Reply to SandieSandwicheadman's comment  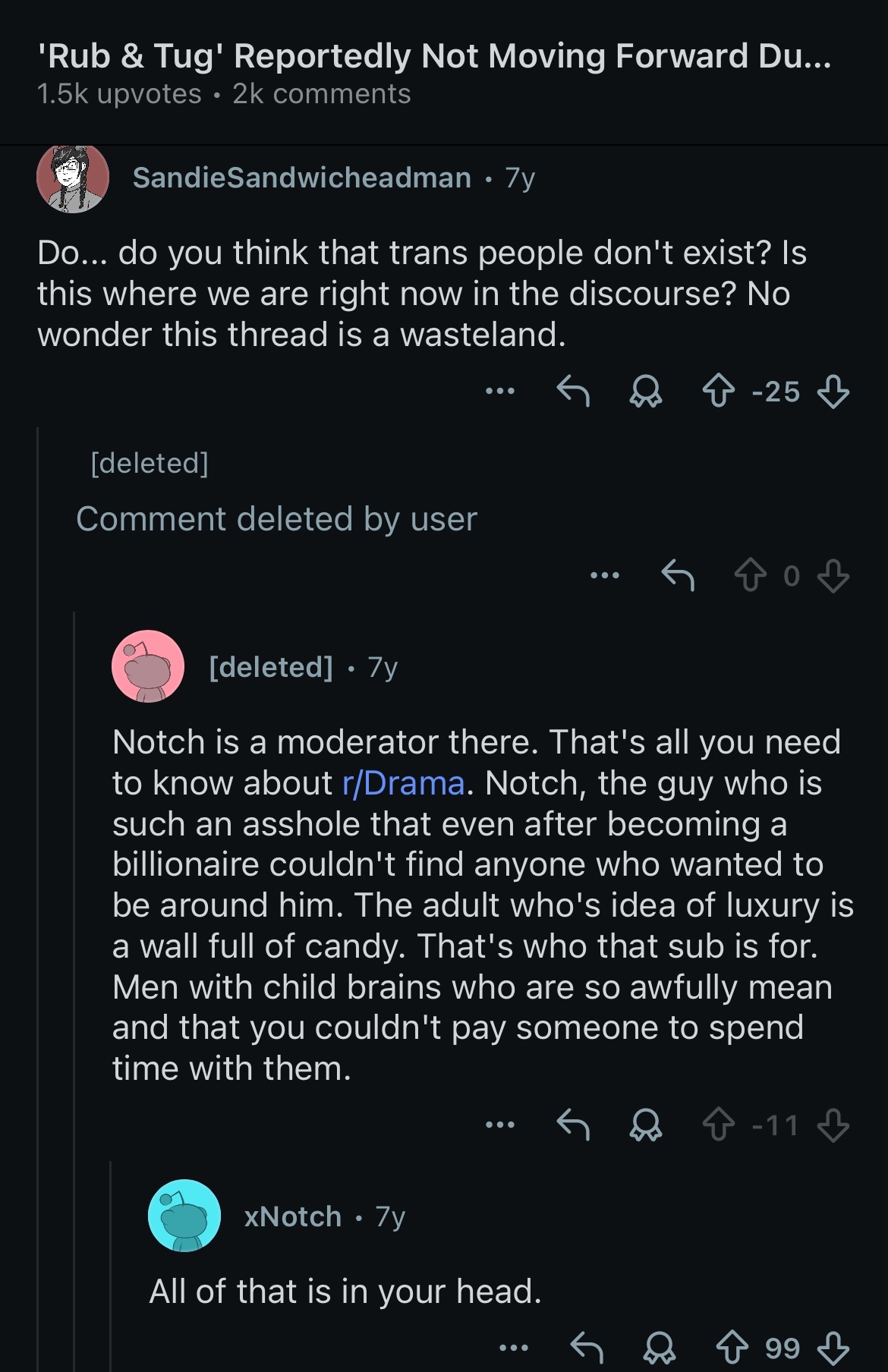click(x=573, y=392)
